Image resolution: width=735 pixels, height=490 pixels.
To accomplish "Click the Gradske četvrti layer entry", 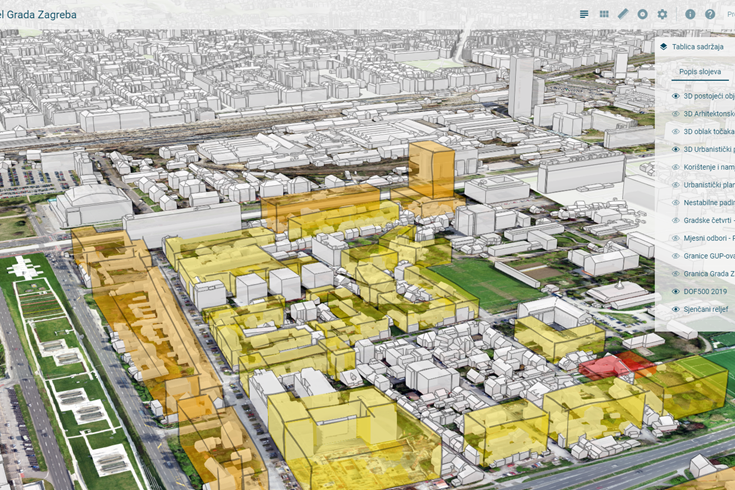I will [x=709, y=220].
